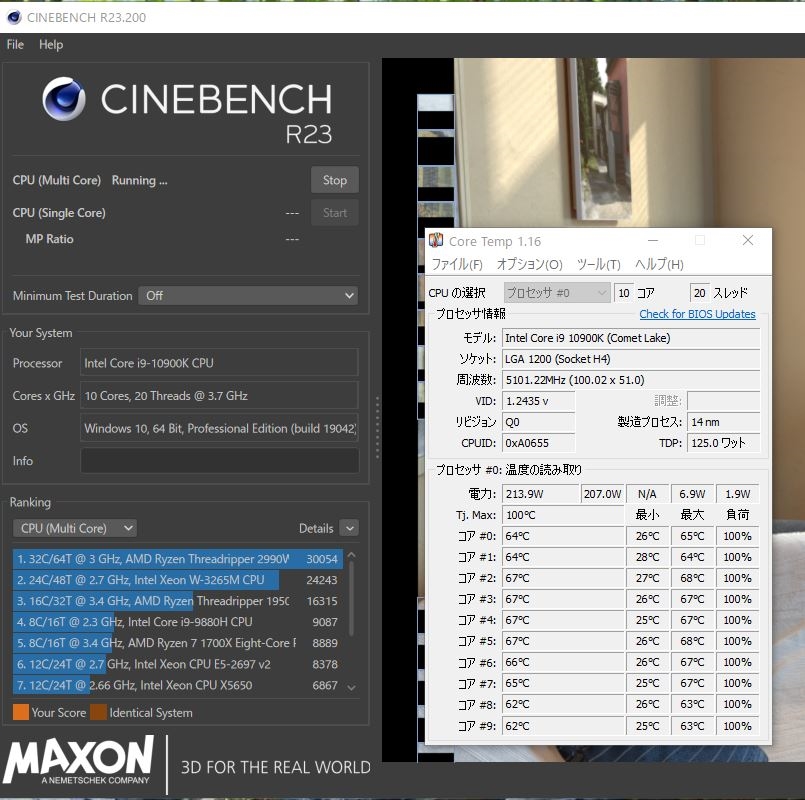The height and width of the screenshot is (800, 805).
Task: Click the コア #0 temperature 64°C
Action: coord(563,536)
